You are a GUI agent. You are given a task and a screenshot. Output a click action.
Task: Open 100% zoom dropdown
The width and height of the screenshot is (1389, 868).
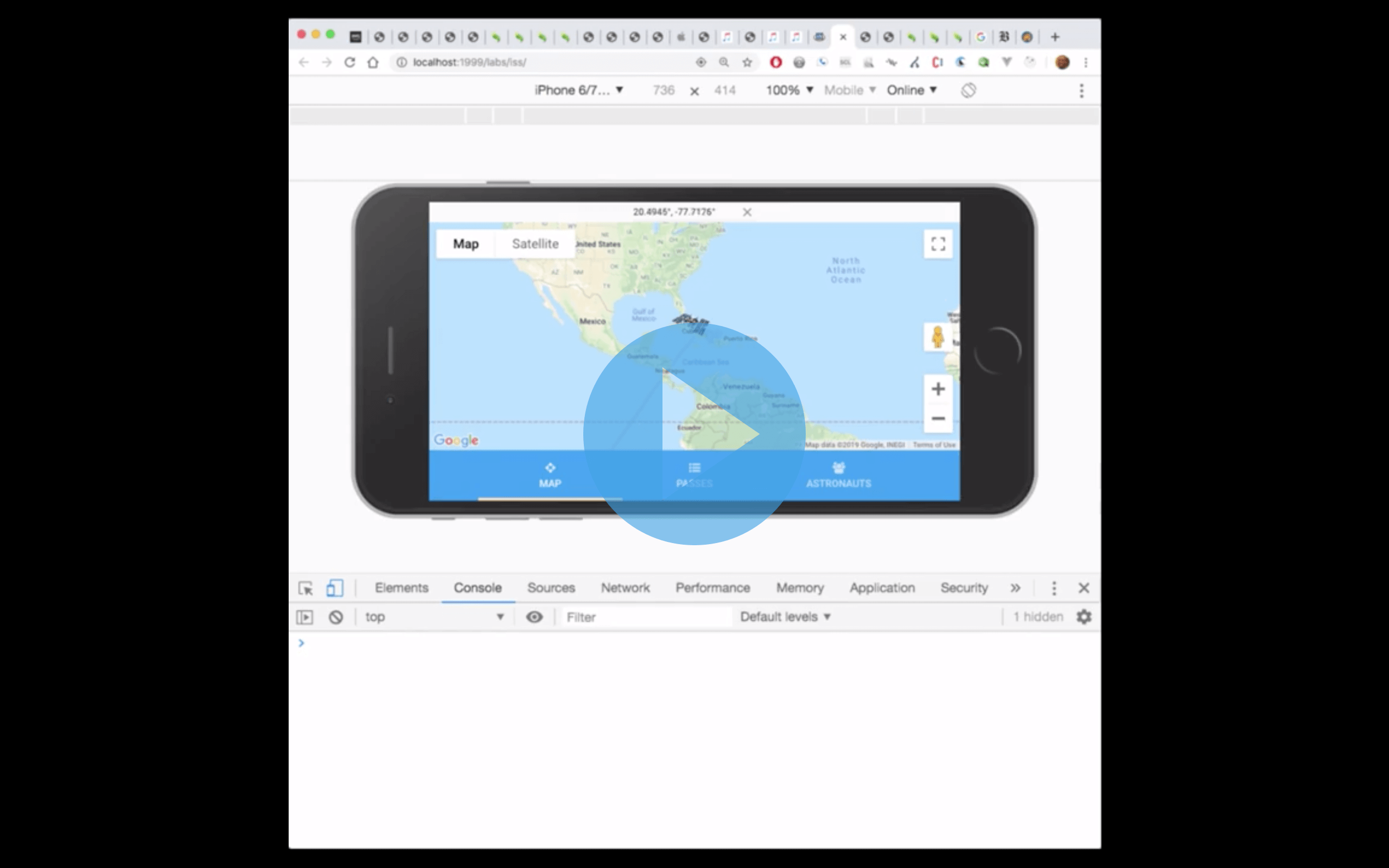pos(789,90)
